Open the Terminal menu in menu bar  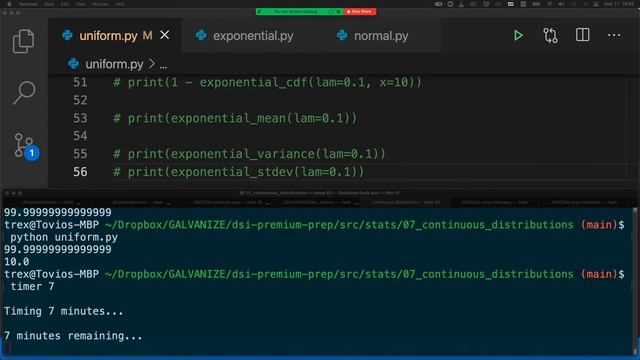[x=28, y=4]
